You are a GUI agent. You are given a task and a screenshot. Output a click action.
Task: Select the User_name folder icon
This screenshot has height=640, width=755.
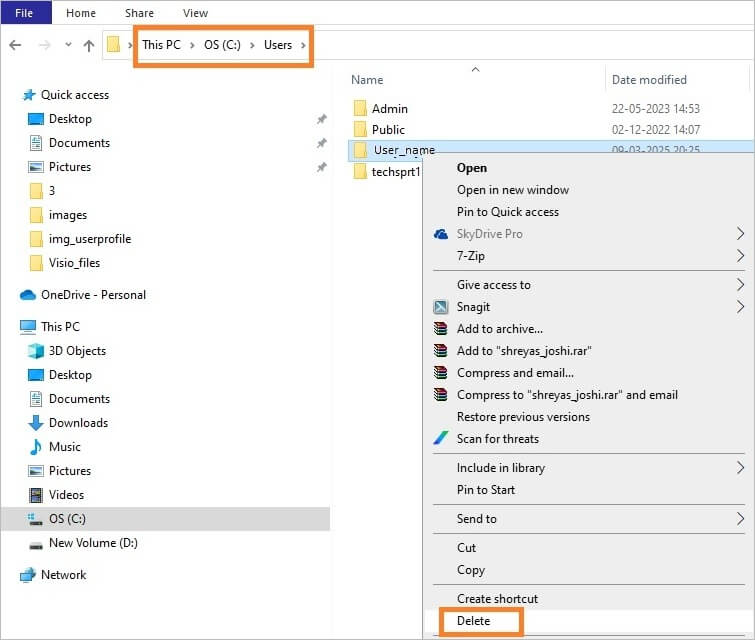pyautogui.click(x=360, y=150)
